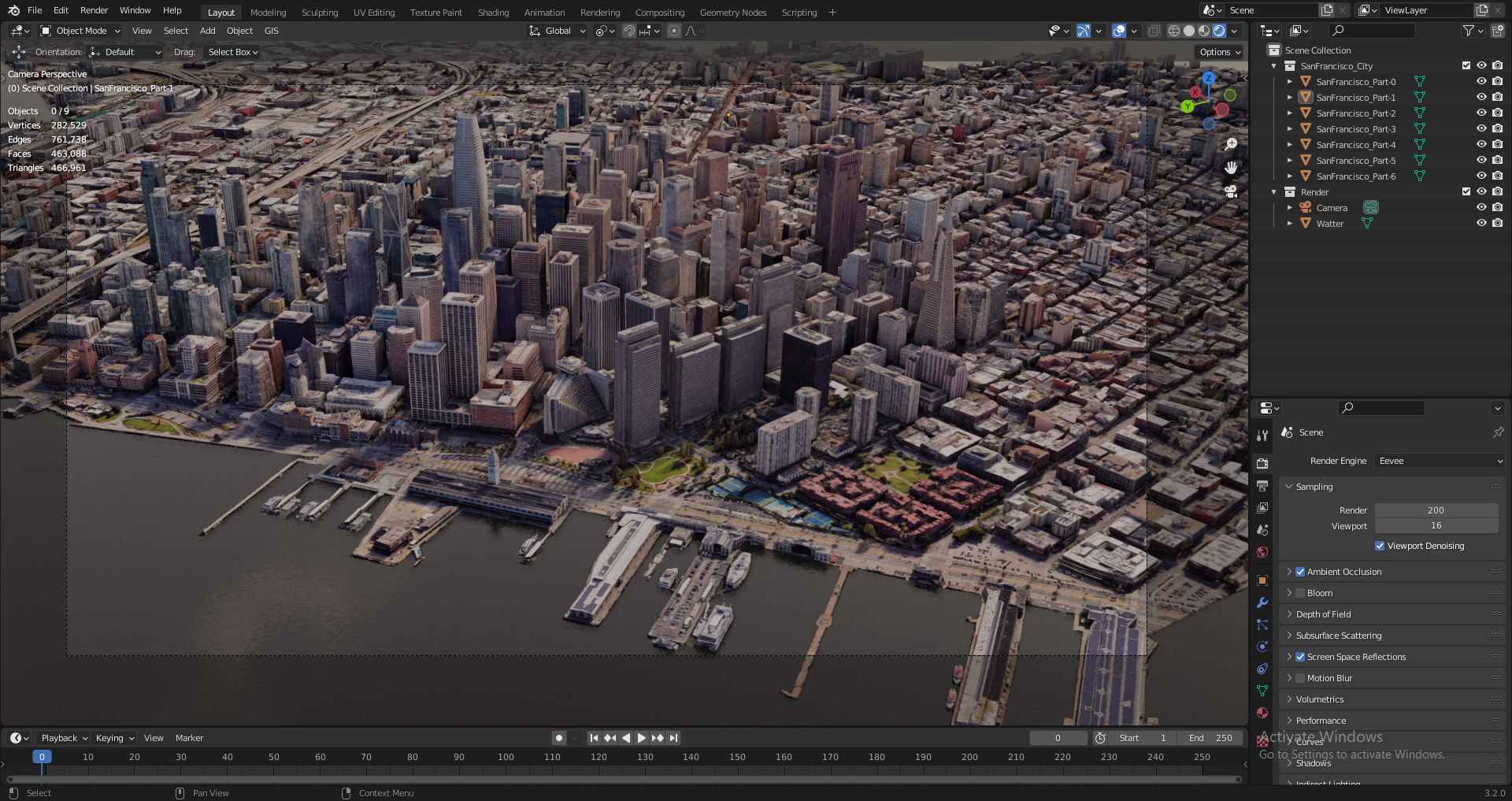Screen dimensions: 1512x801
Task: Click the pan view hand icon
Action: tap(1231, 168)
